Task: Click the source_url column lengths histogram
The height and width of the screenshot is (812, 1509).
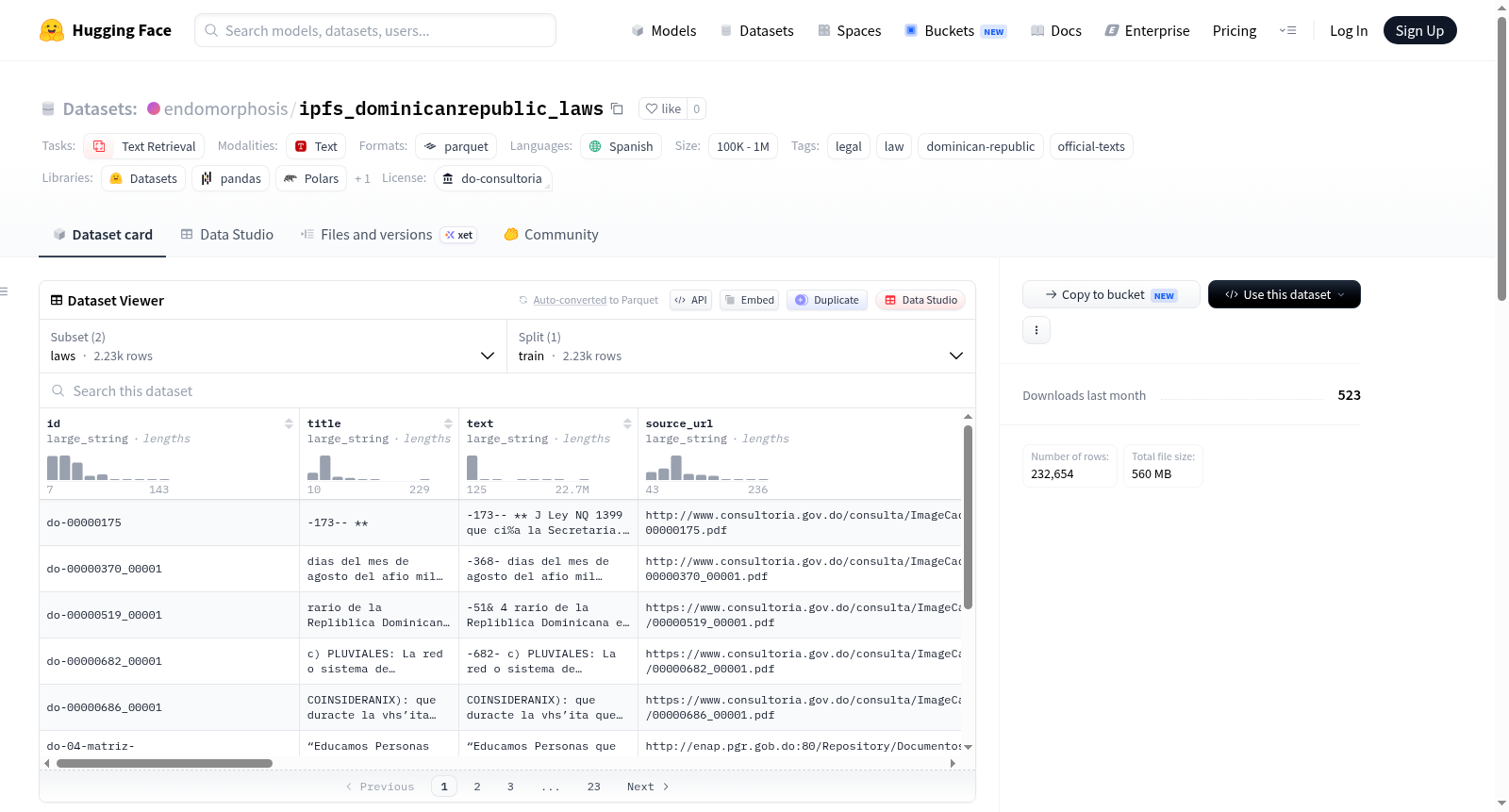Action: coord(706,468)
